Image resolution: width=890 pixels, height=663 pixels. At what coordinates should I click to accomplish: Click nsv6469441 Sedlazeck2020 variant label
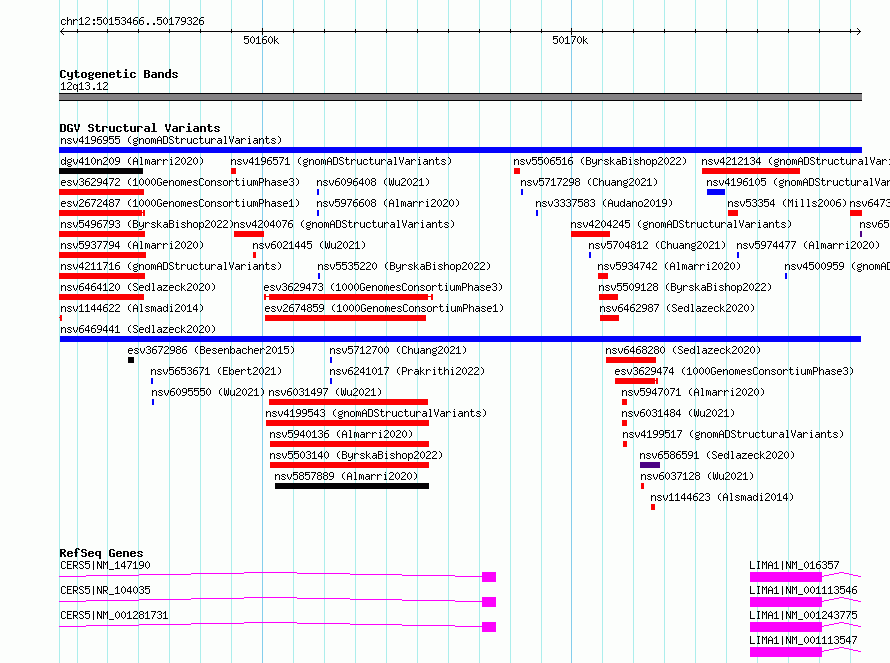coord(138,329)
